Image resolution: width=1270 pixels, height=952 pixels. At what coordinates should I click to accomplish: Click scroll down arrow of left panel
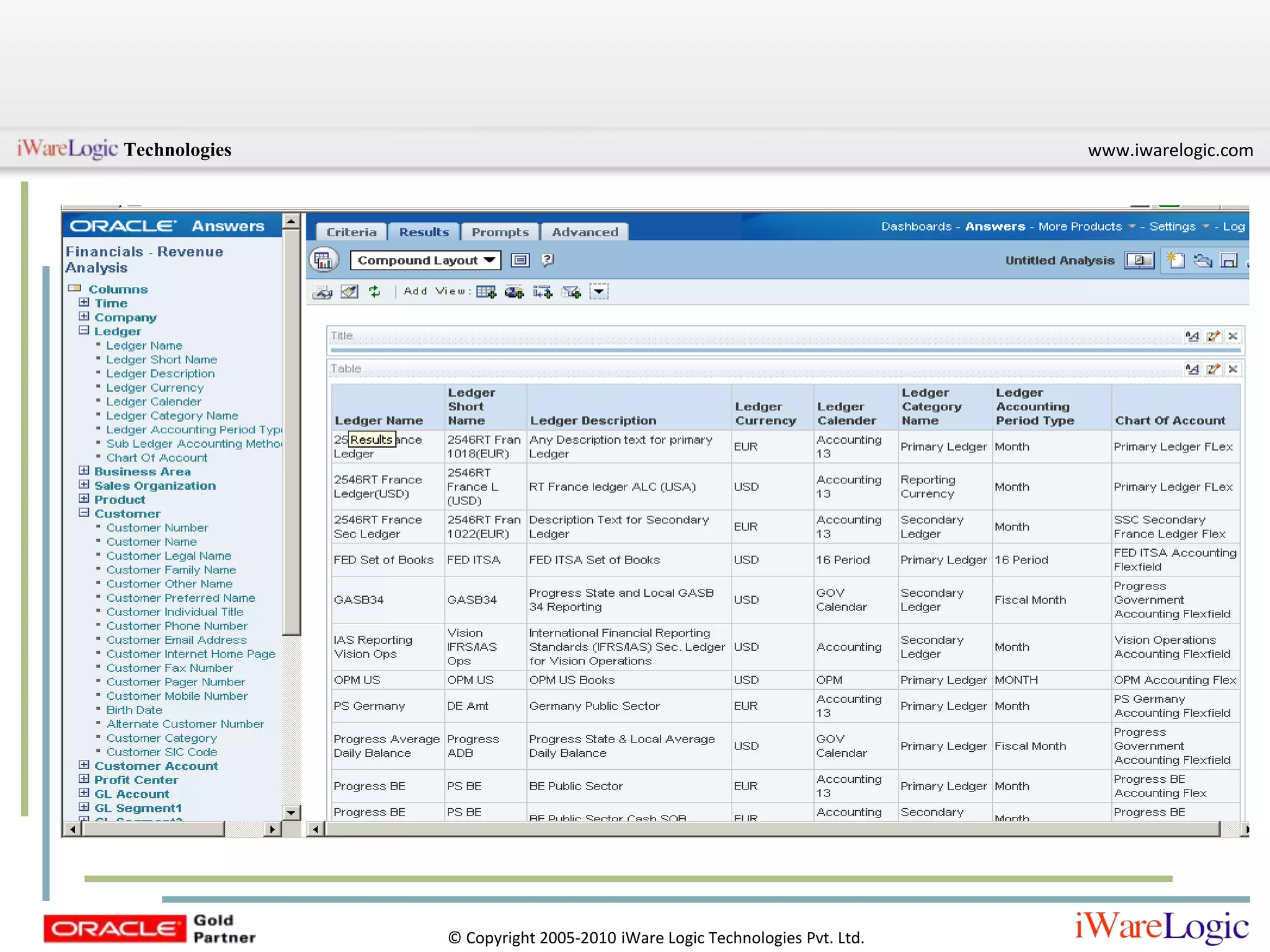[x=291, y=812]
